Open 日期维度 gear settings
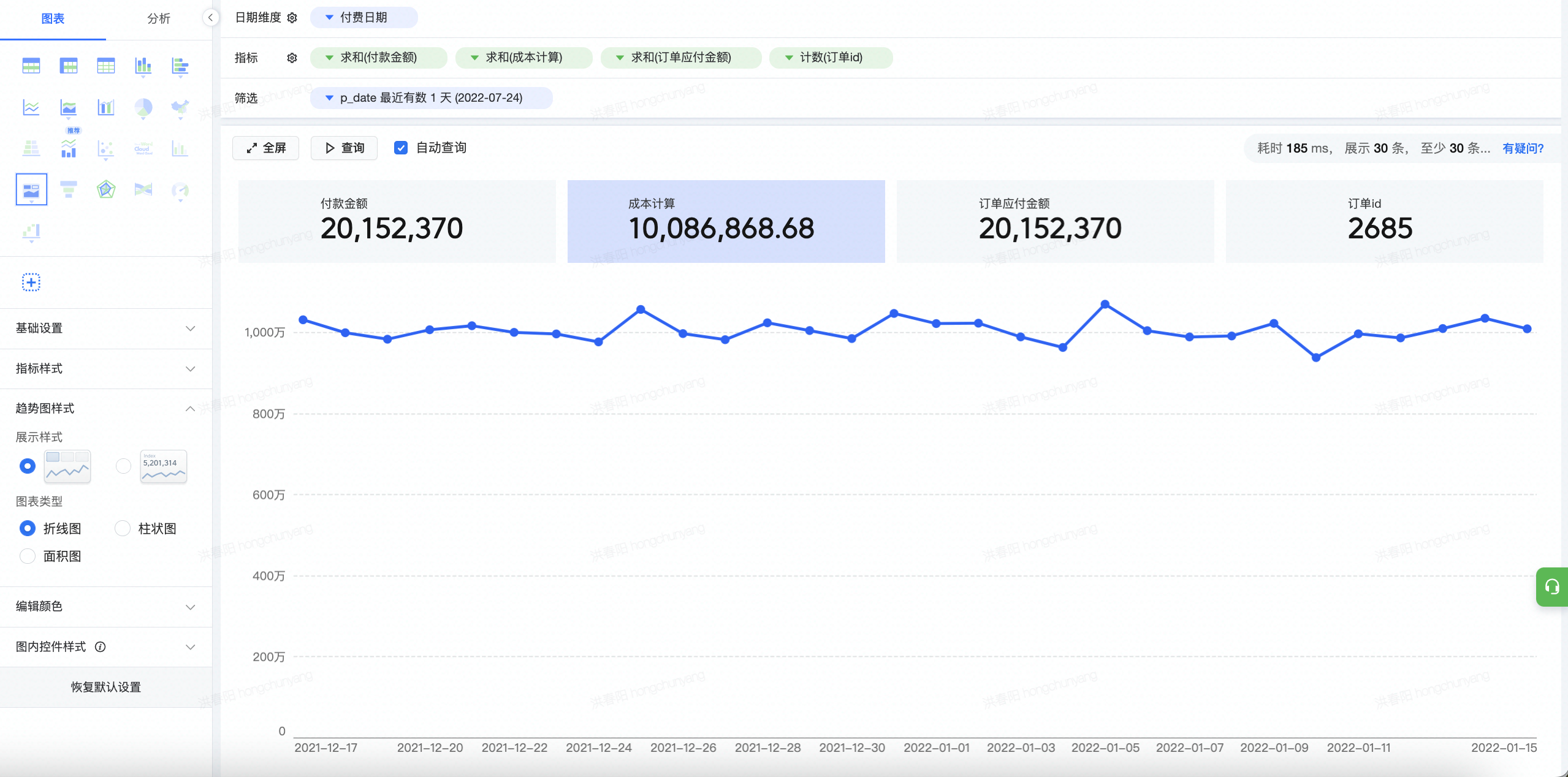Screen dimensions: 1568x777 coord(292,18)
